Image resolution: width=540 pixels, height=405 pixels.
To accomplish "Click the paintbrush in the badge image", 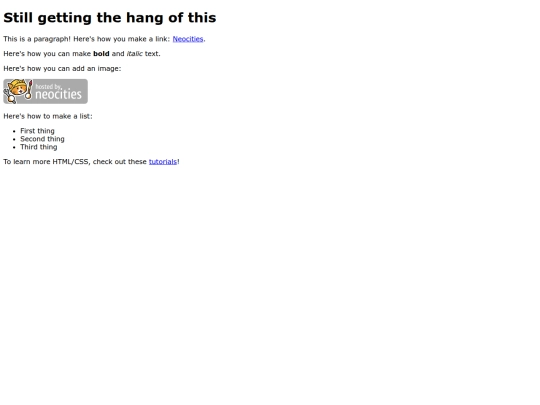I will pyautogui.click(x=30, y=90).
